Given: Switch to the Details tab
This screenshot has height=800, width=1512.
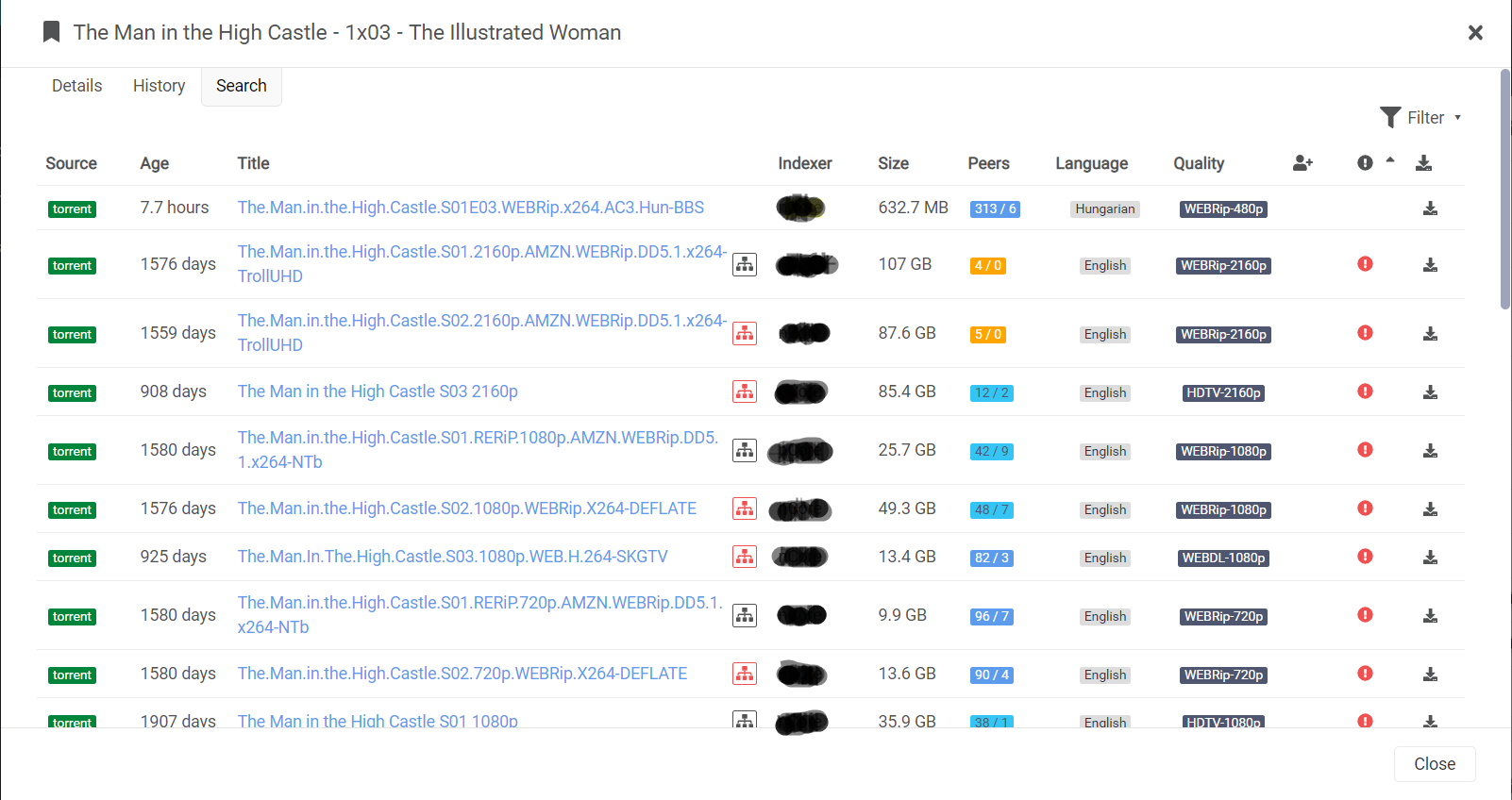Looking at the screenshot, I should [x=76, y=86].
